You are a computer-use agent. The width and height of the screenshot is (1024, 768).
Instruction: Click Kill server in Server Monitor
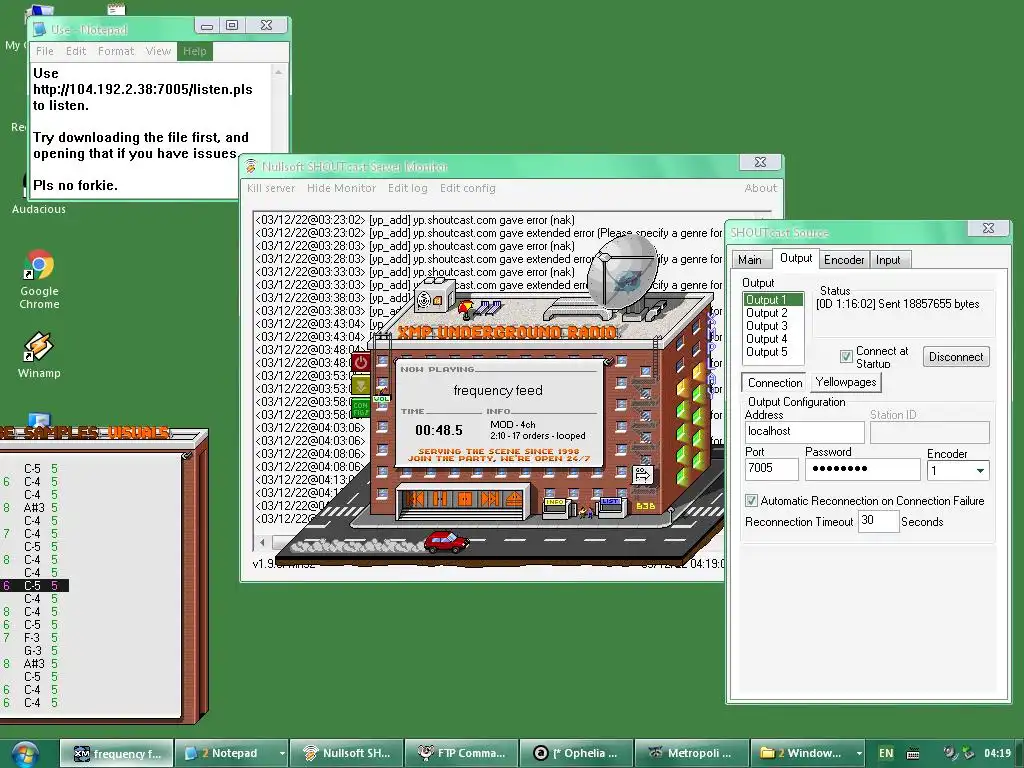[x=271, y=188]
